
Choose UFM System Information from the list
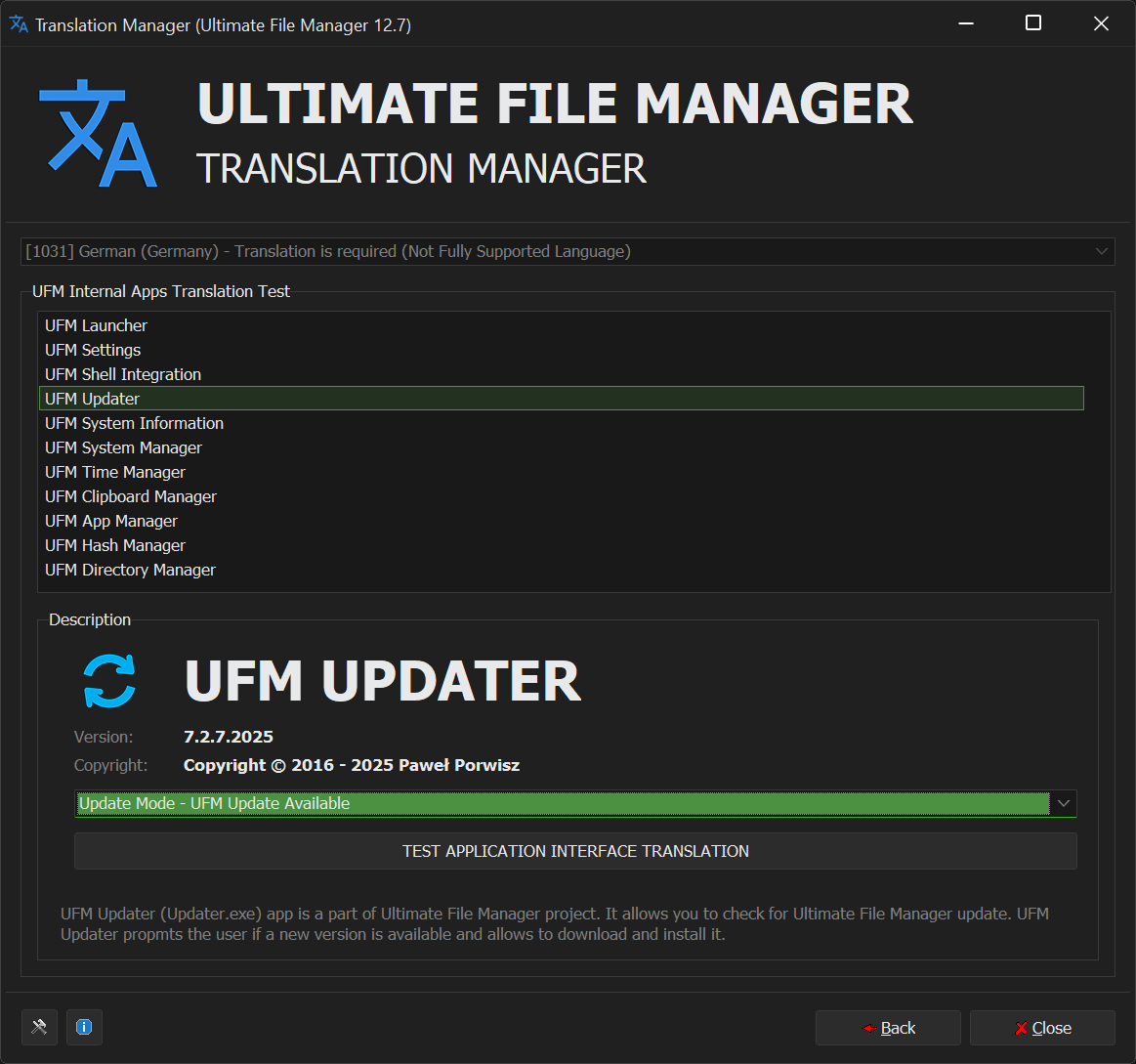click(x=134, y=423)
